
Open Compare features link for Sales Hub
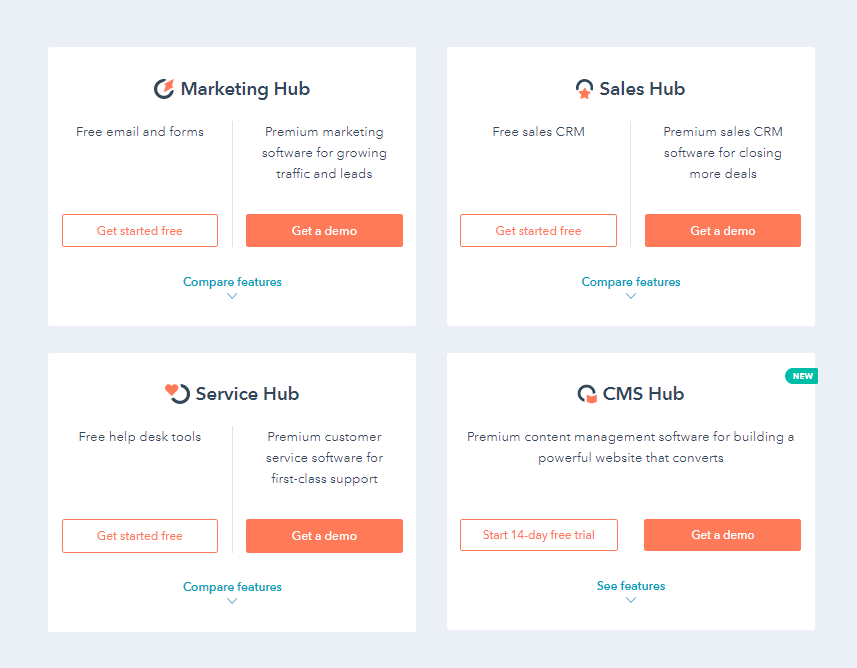pos(631,282)
